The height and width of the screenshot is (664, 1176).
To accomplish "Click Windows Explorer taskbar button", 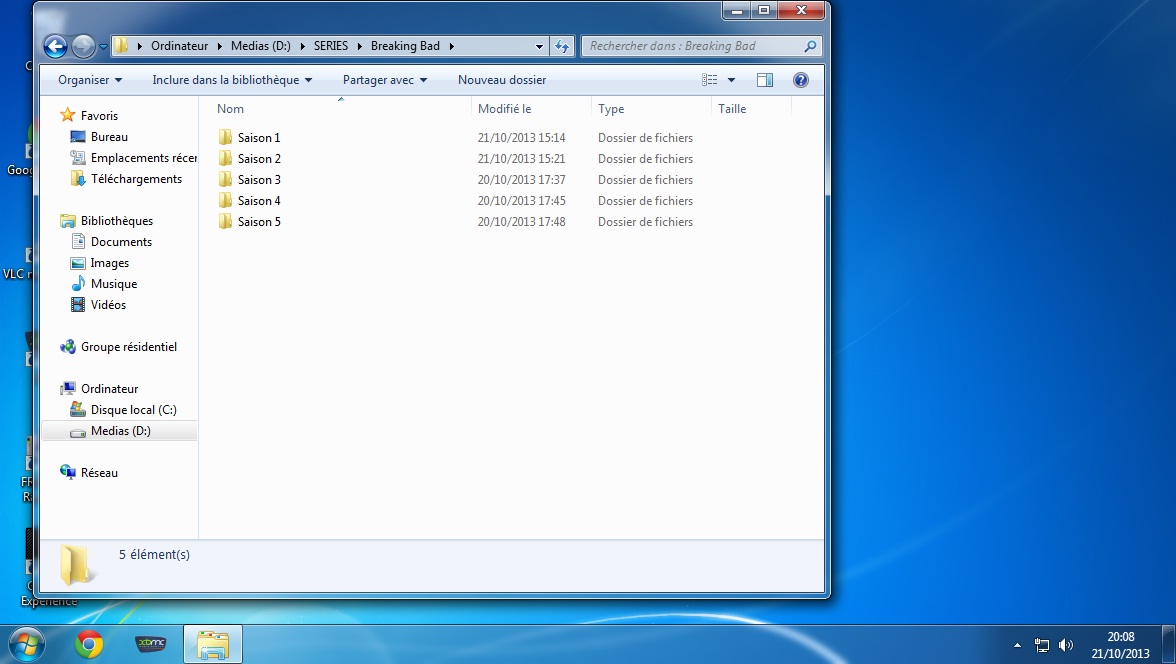I will click(x=213, y=644).
